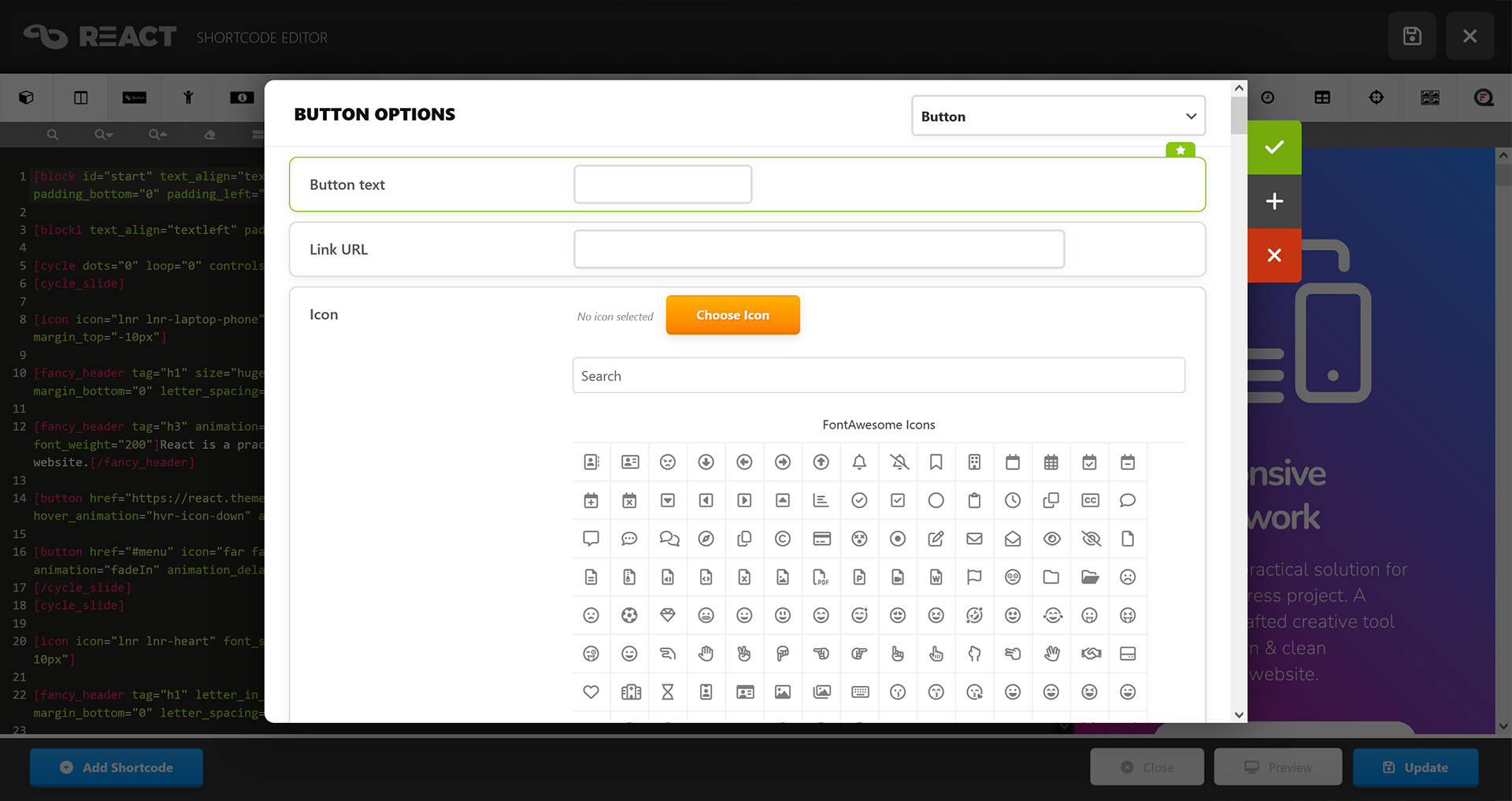Click the orange Choose Icon button
This screenshot has width=1512, height=801.
tap(732, 315)
